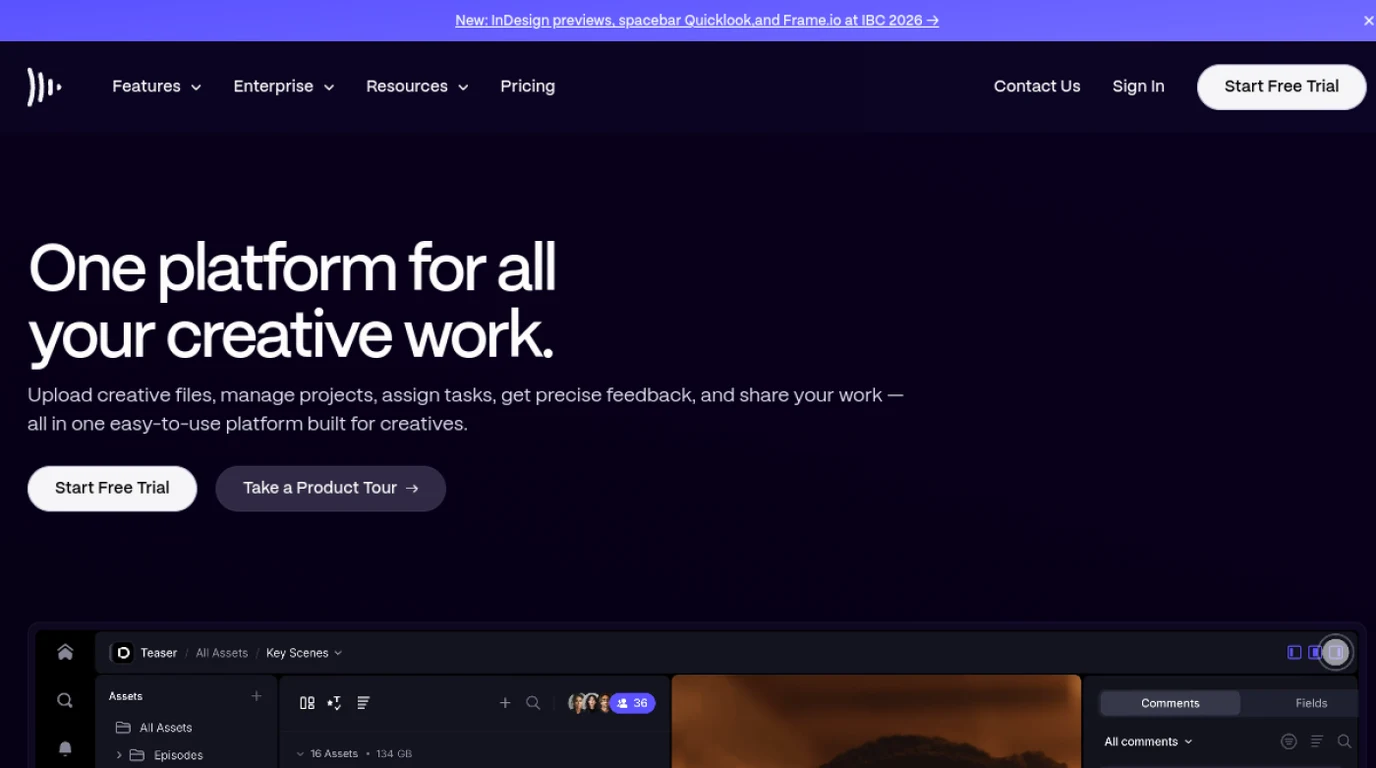This screenshot has height=768, width=1376.
Task: Click Teaser in the breadcrumb
Action: (x=158, y=653)
